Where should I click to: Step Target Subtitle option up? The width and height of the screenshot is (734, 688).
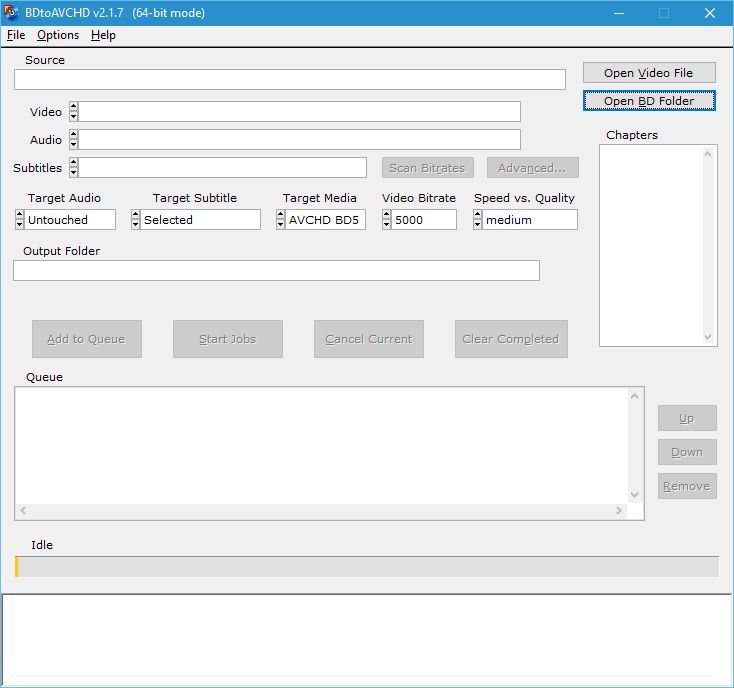135,214
